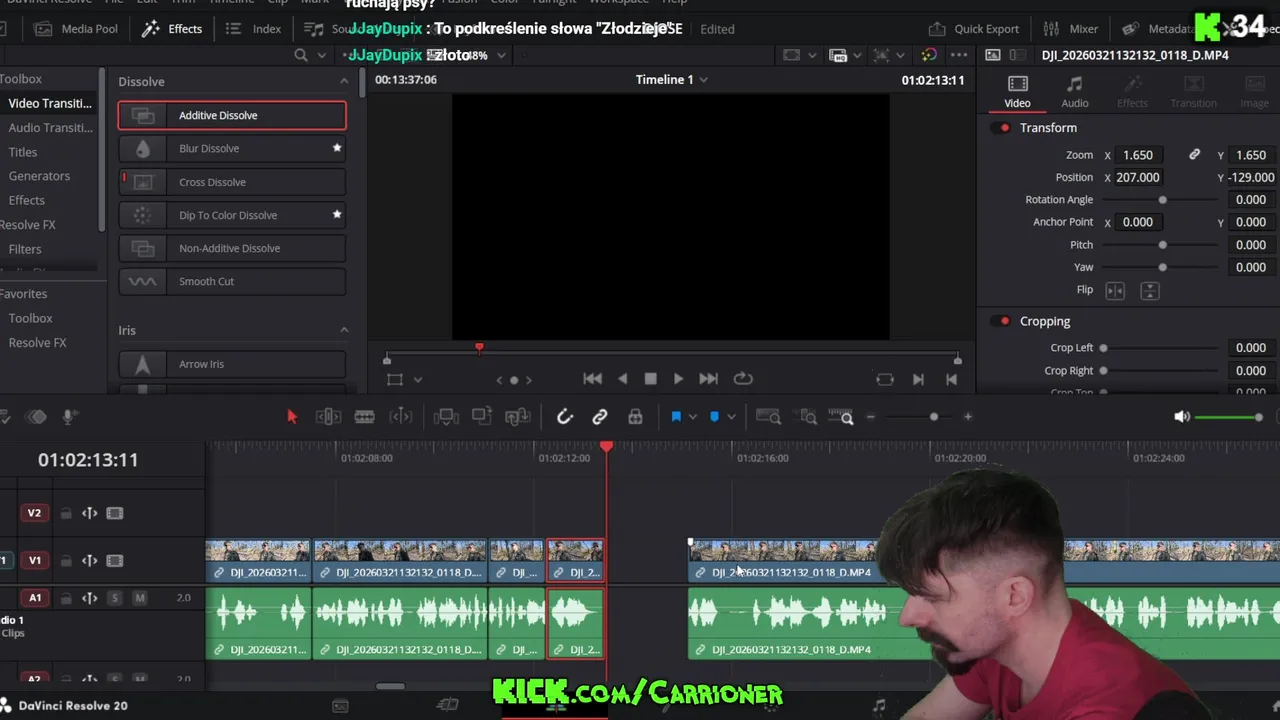Mute audio track A1 with M button
Screen dimensions: 1280x720
point(140,598)
